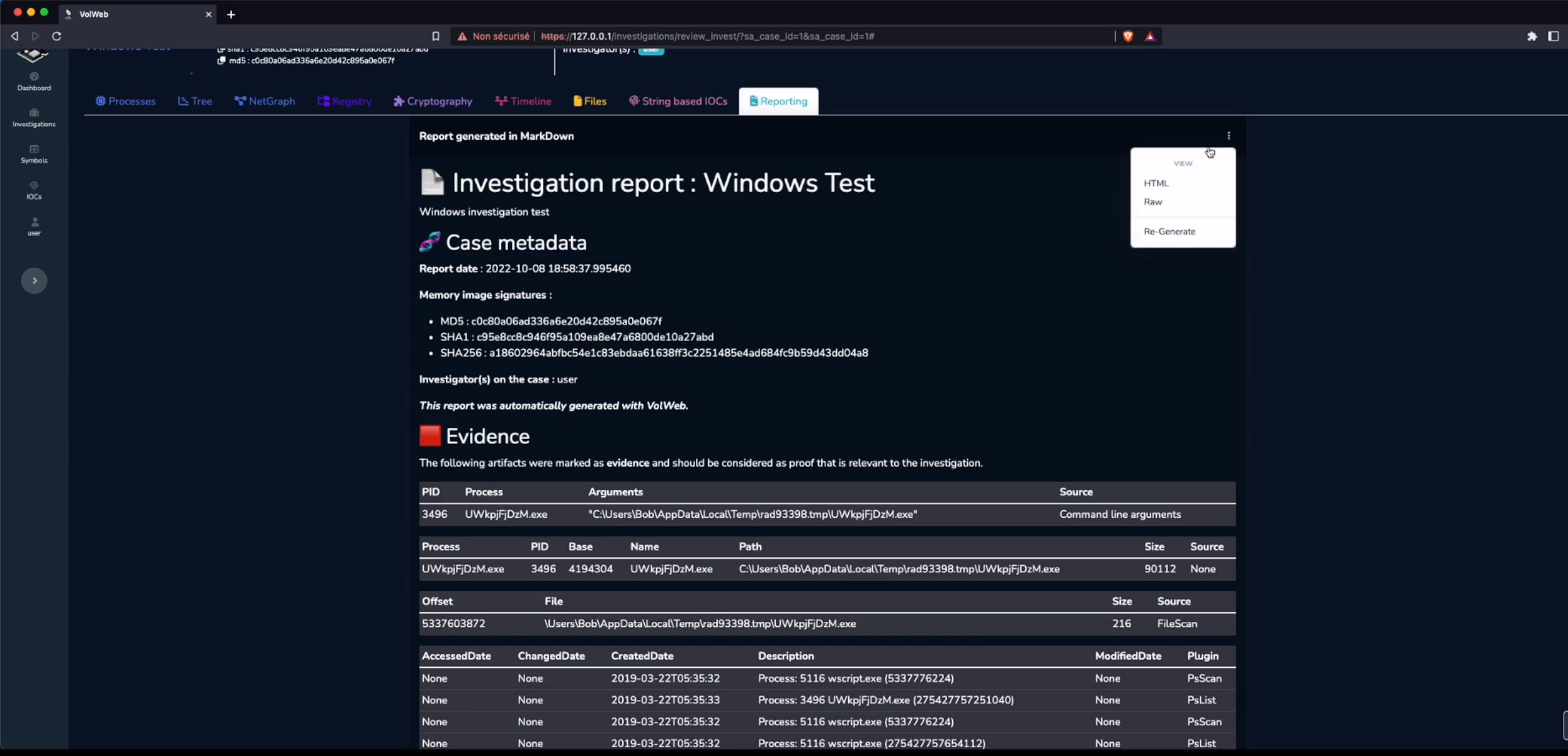Open a new browser tab with the plus
The width and height of the screenshot is (1568, 756).
(x=231, y=14)
